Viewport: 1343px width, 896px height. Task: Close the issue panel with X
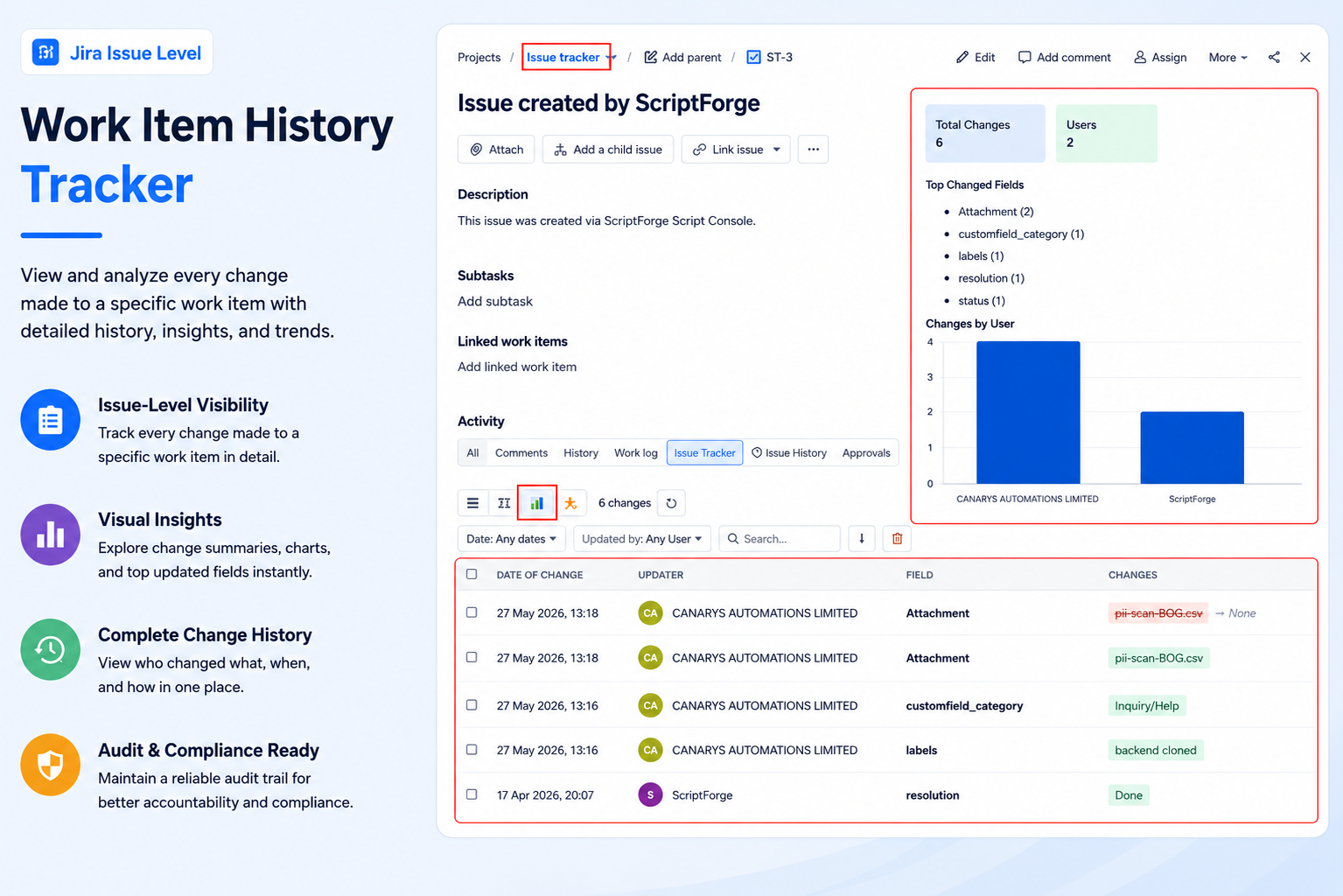click(1305, 57)
